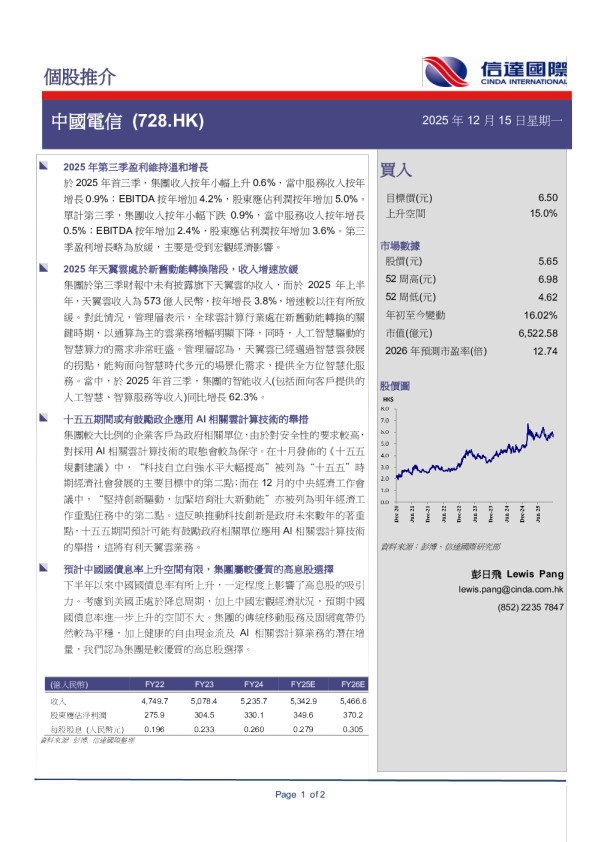Click the 買入 rating label
The width and height of the screenshot is (595, 842).
click(x=396, y=170)
